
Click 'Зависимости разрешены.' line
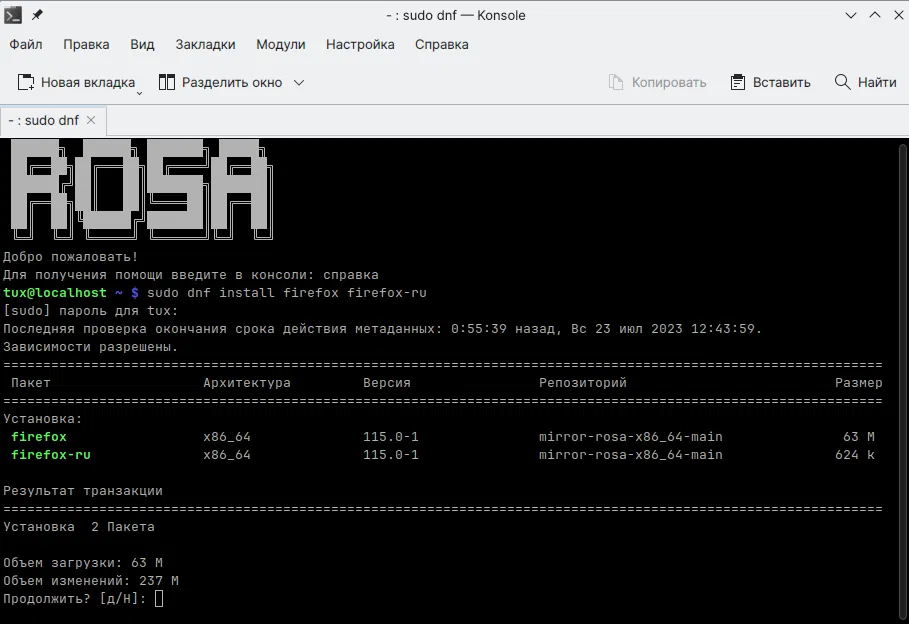(90, 347)
